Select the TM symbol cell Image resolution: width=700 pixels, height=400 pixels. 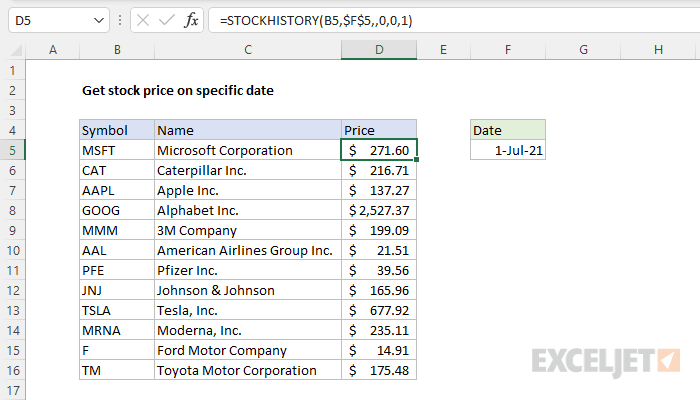117,370
